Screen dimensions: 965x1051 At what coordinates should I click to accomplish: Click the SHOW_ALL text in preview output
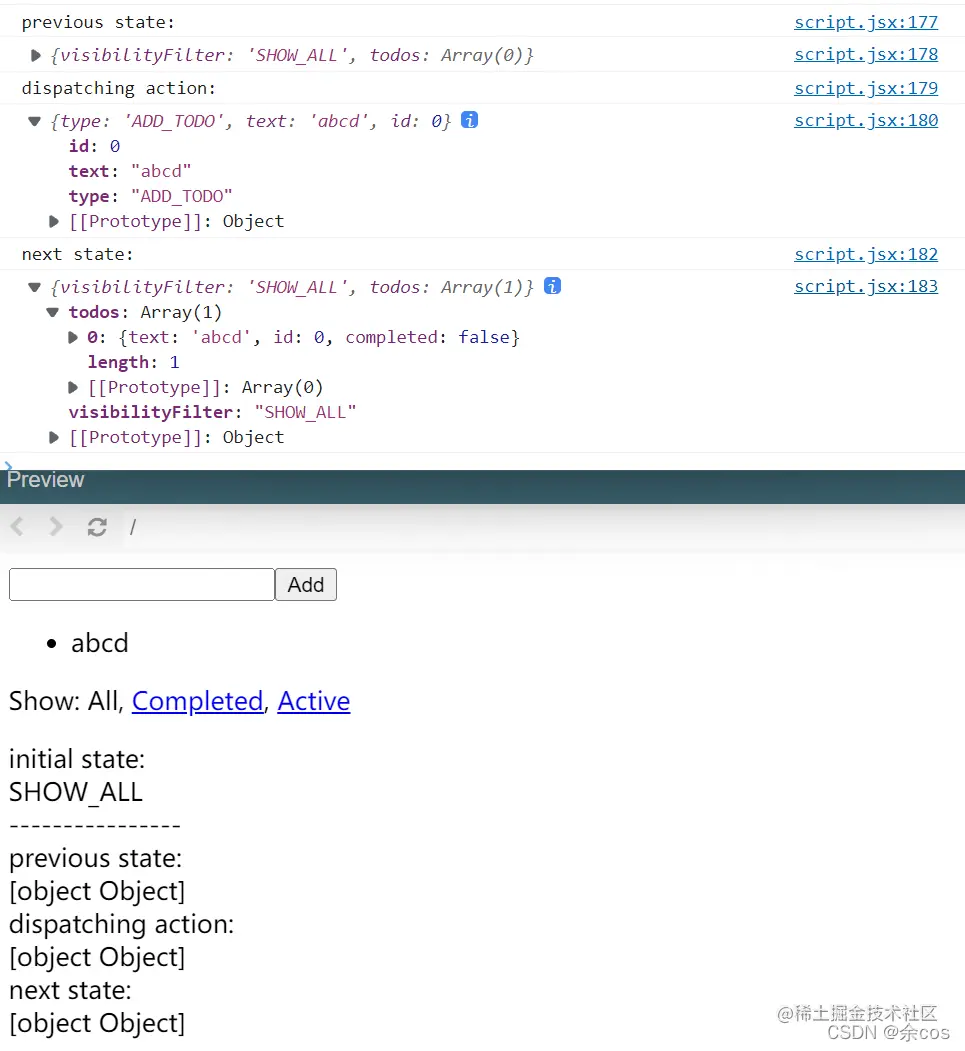[x=76, y=792]
